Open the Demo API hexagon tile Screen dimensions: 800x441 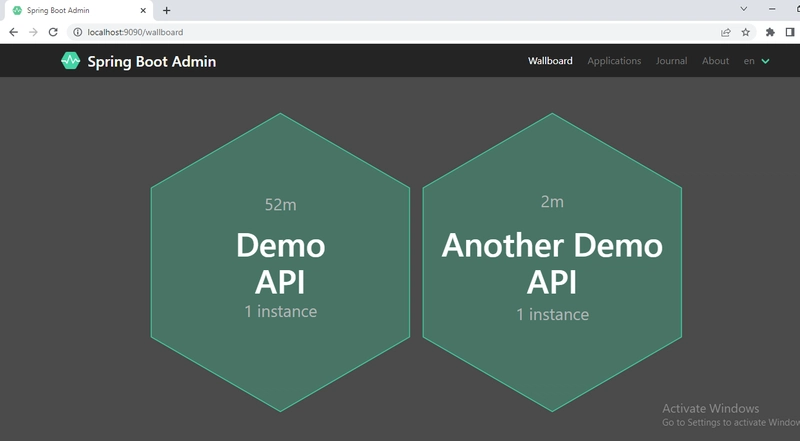click(x=280, y=262)
